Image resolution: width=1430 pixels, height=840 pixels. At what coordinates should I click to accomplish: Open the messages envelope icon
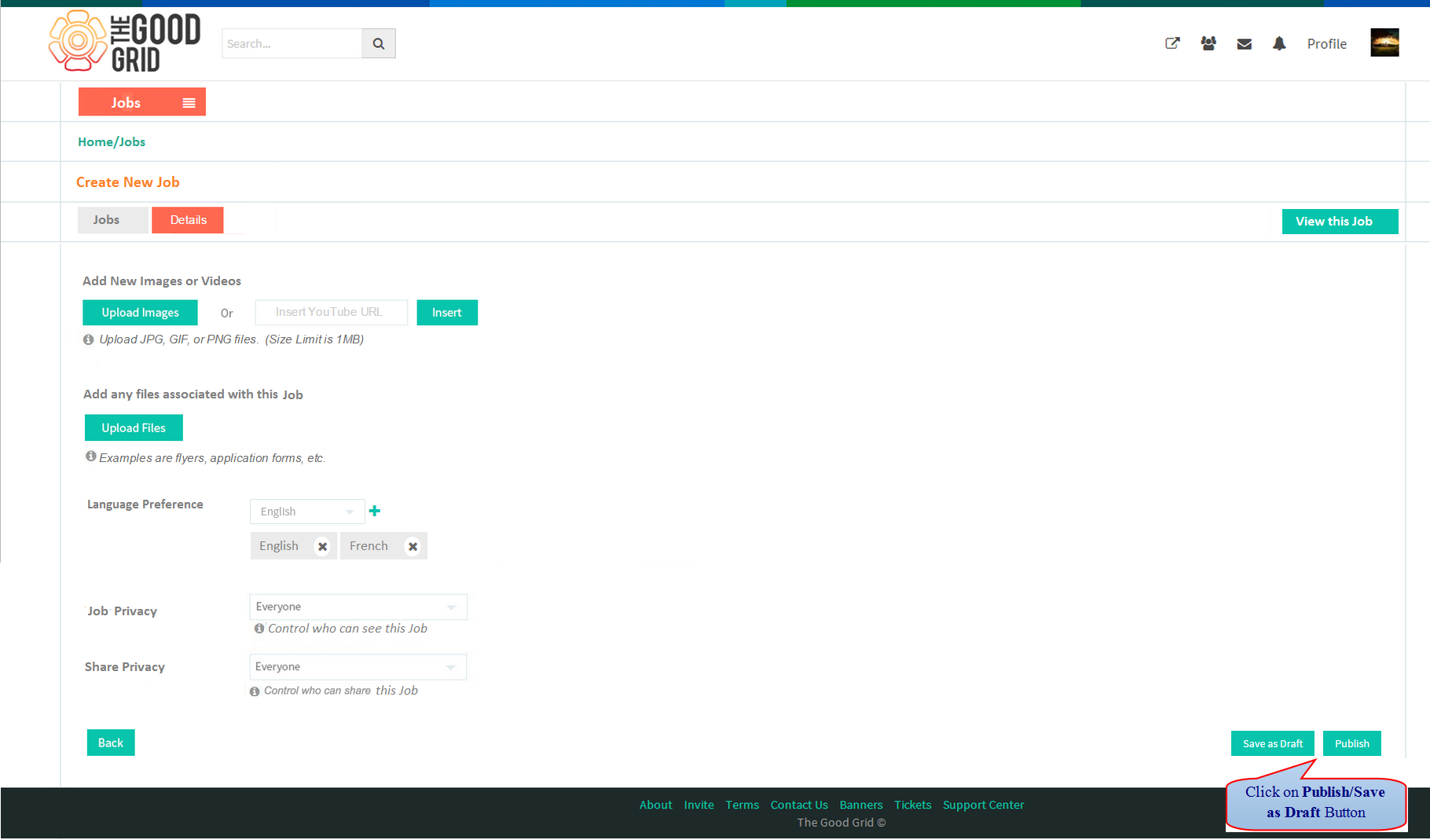click(x=1244, y=44)
